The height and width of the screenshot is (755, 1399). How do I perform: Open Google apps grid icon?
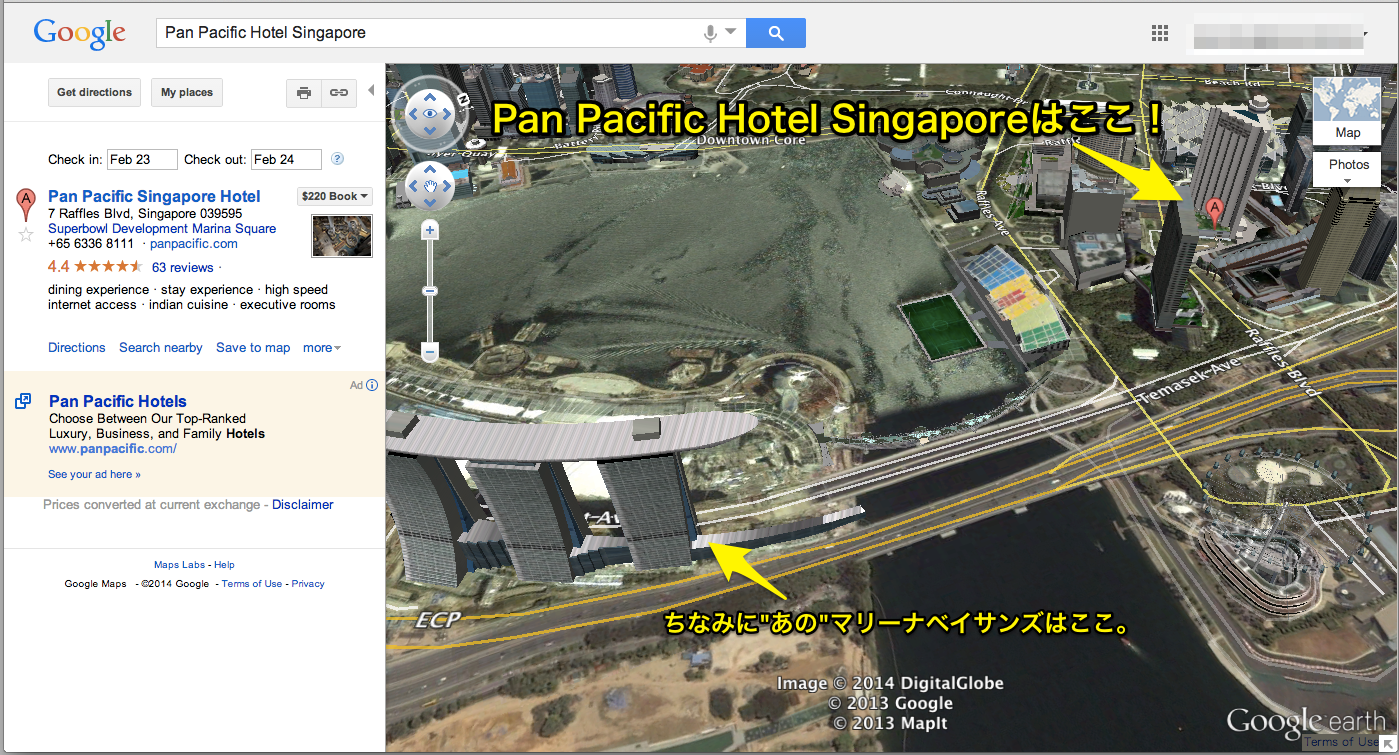(x=1160, y=33)
